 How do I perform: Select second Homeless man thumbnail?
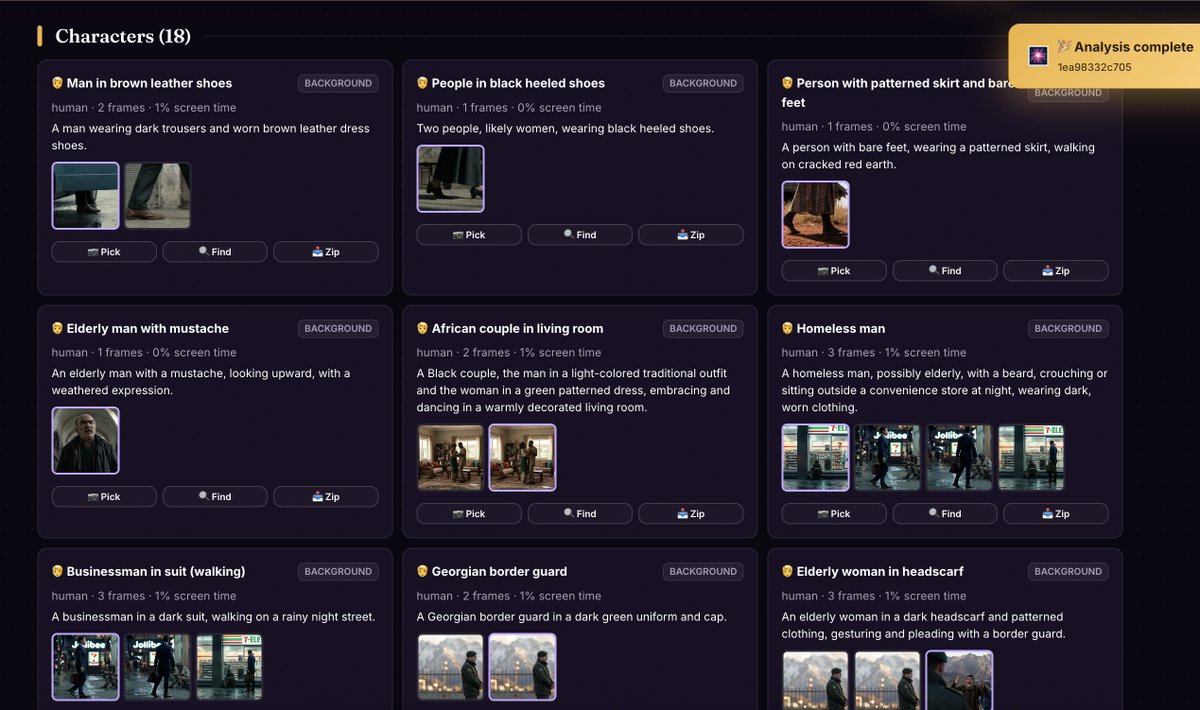pyautogui.click(x=888, y=458)
